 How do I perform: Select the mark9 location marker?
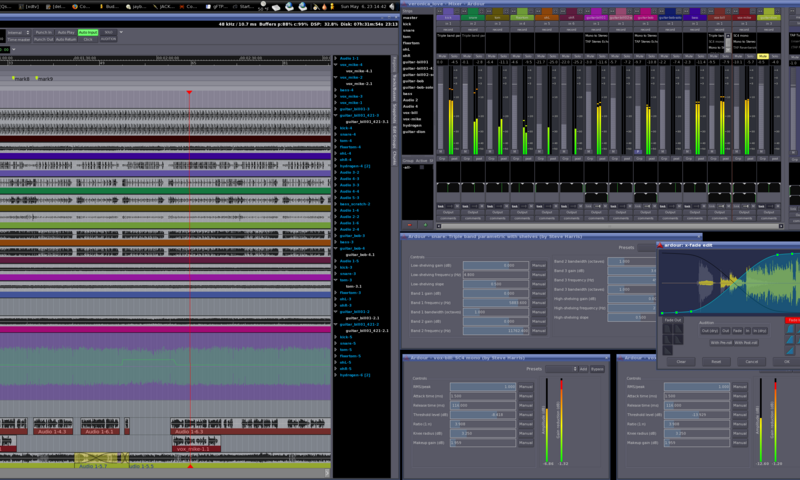(x=44, y=79)
